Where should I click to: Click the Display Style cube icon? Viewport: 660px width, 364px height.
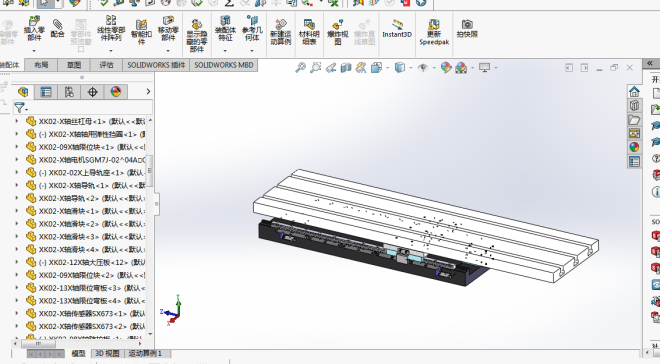[399, 67]
